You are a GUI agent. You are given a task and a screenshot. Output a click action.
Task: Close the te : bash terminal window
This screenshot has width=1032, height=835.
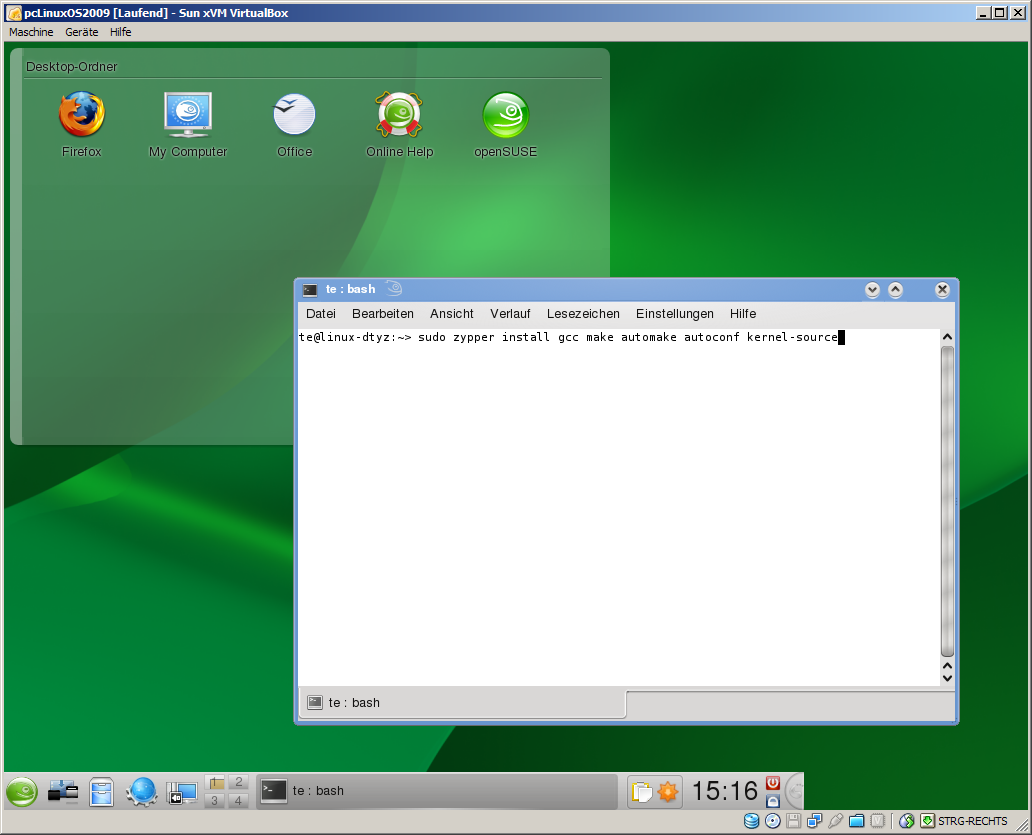pos(942,290)
